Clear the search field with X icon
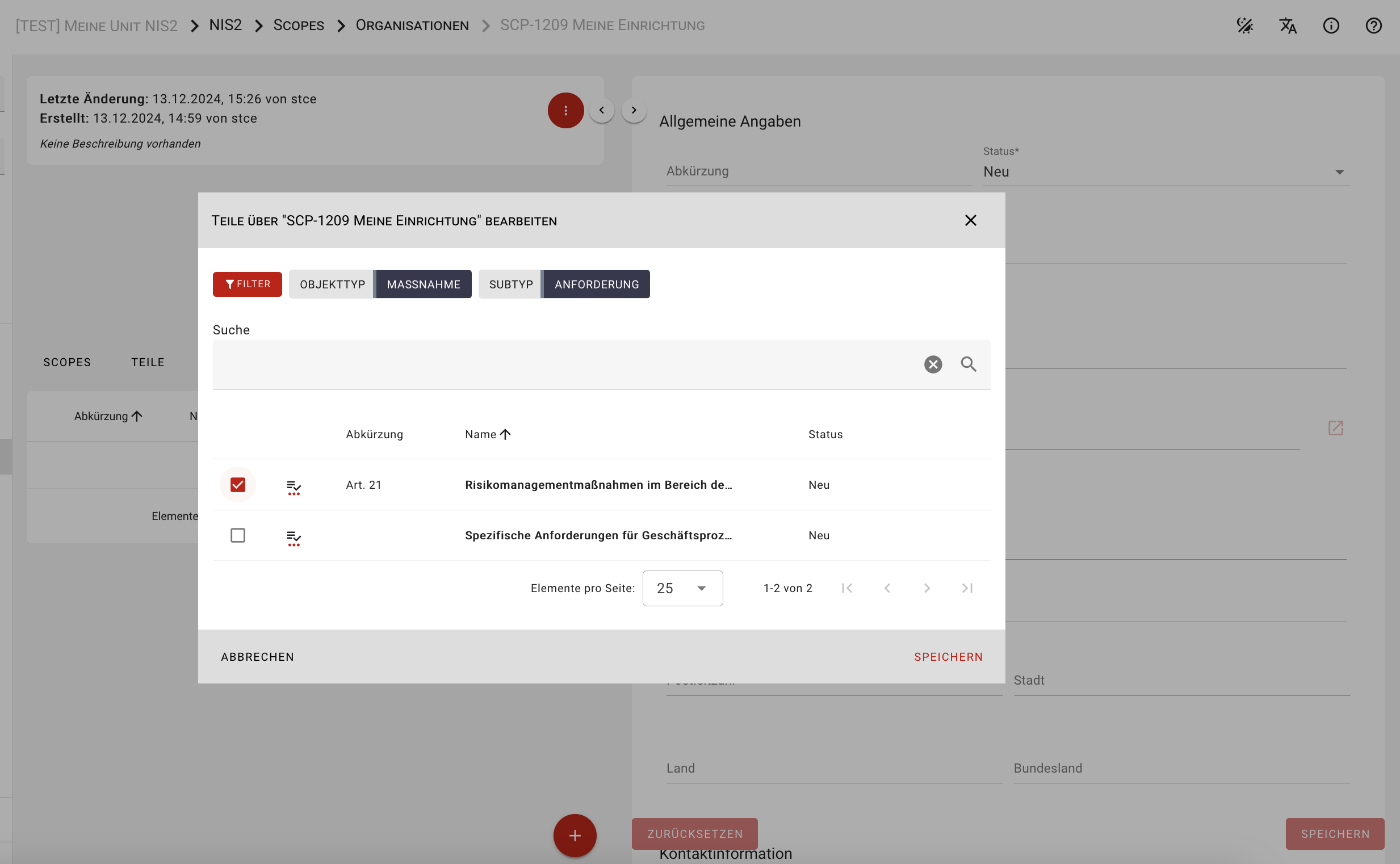 [x=933, y=364]
